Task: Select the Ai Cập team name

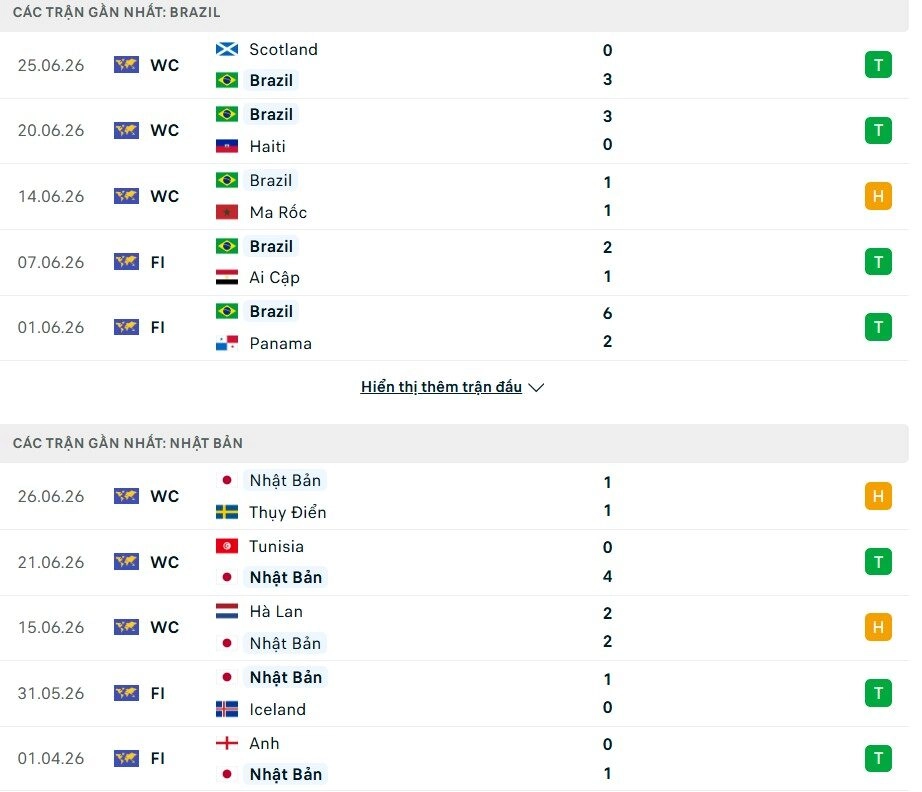Action: [x=274, y=278]
